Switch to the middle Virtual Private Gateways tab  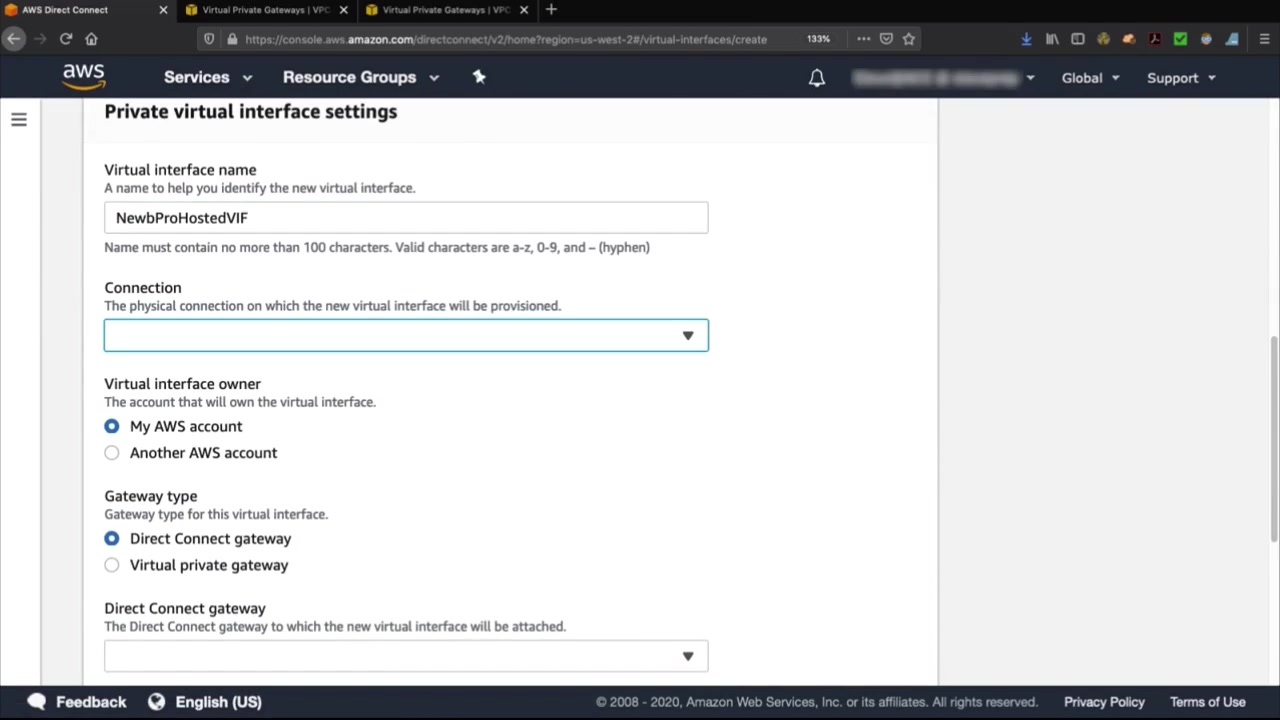coord(265,10)
